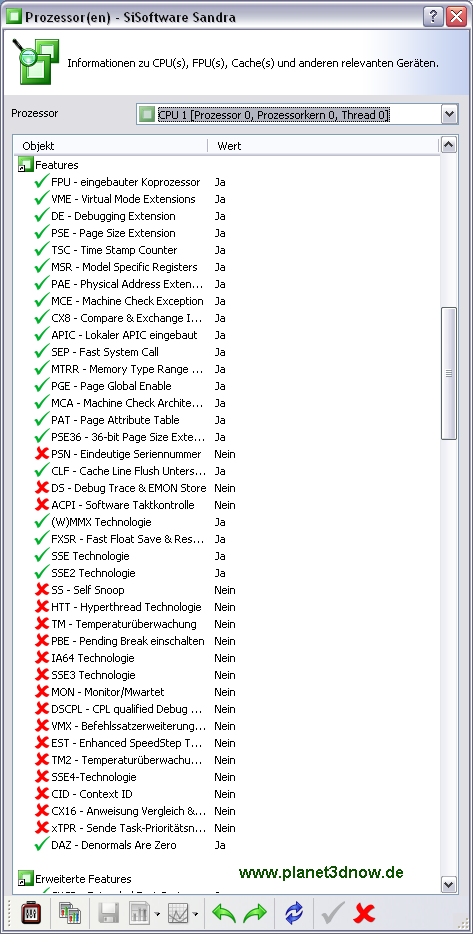The width and height of the screenshot is (473, 934).
Task: Click the vertical scrollbar thumb
Action: coord(449,373)
